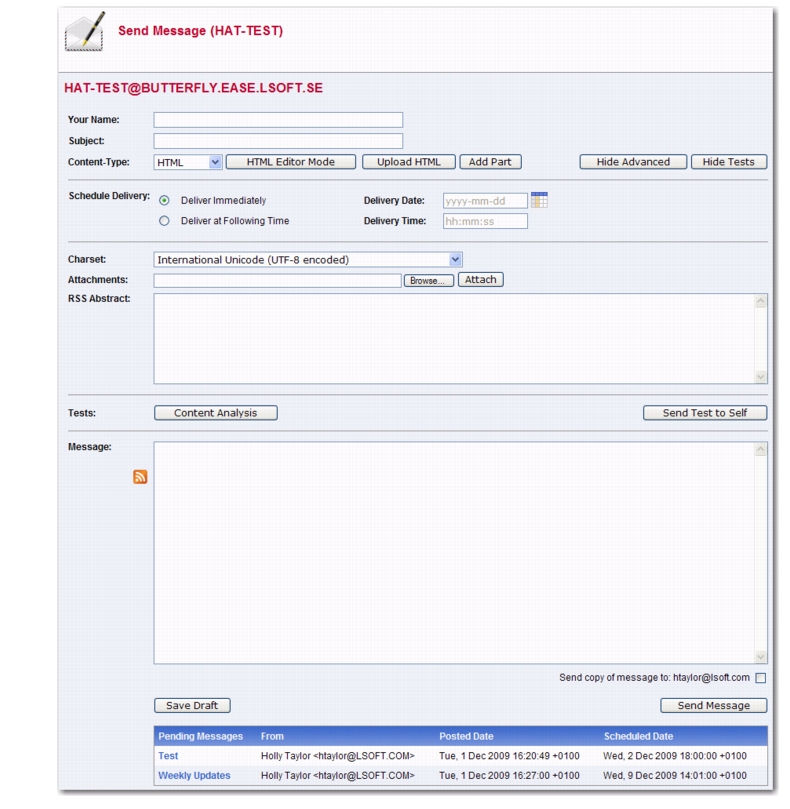Screen dimensions: 790x809
Task: Check the send copy to htaylor@lsoft.com box
Action: point(761,678)
